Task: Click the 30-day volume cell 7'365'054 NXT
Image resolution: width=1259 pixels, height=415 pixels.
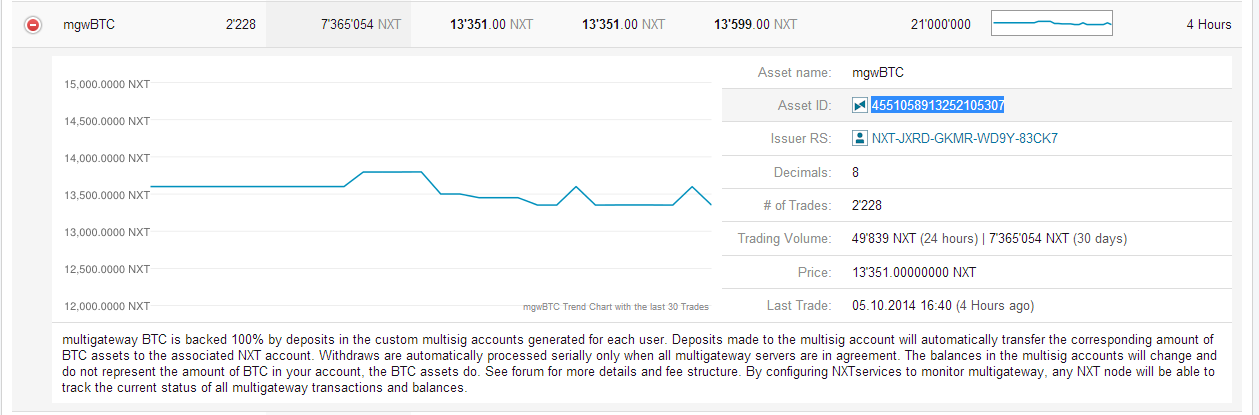Action: point(360,24)
